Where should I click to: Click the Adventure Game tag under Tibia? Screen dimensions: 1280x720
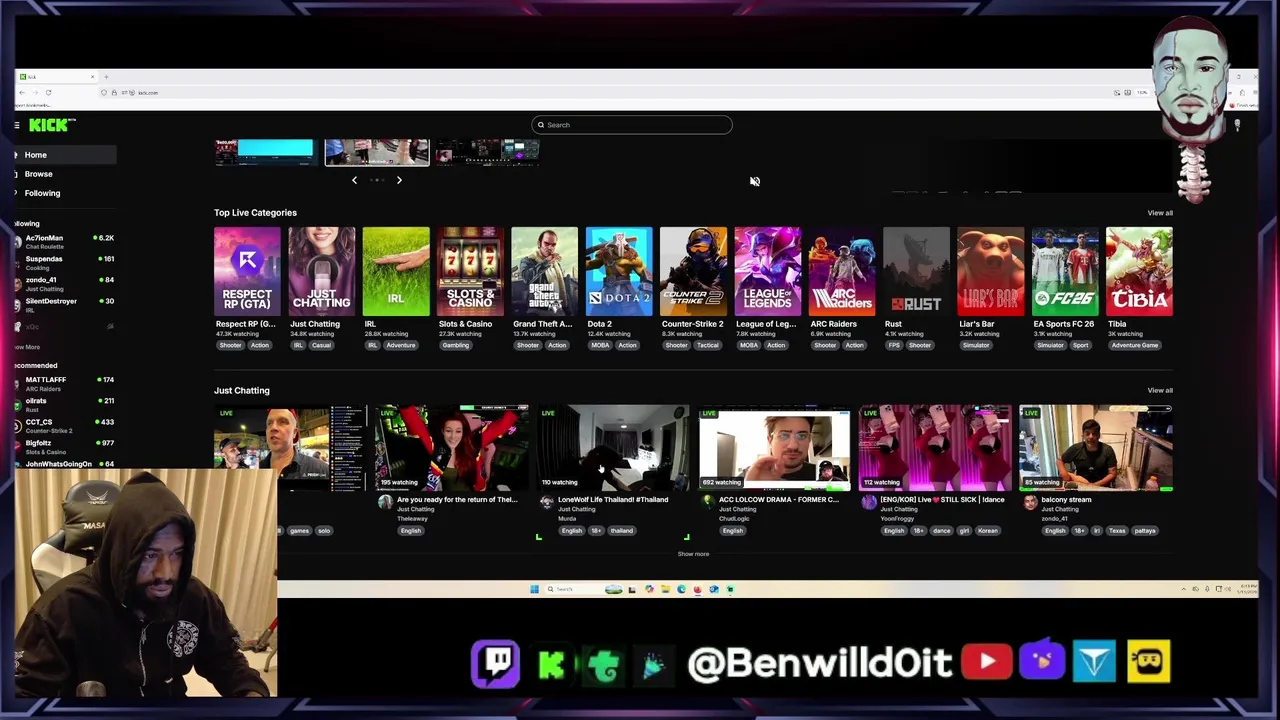1135,346
